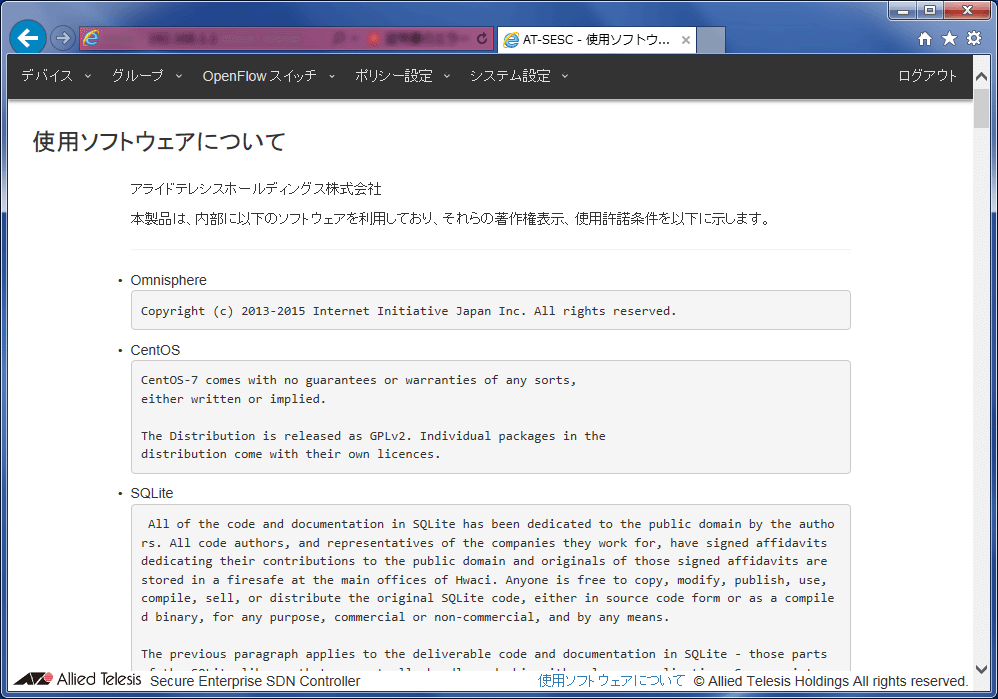Click the SQLite list item
Viewport: 998px width, 699px height.
tap(151, 493)
